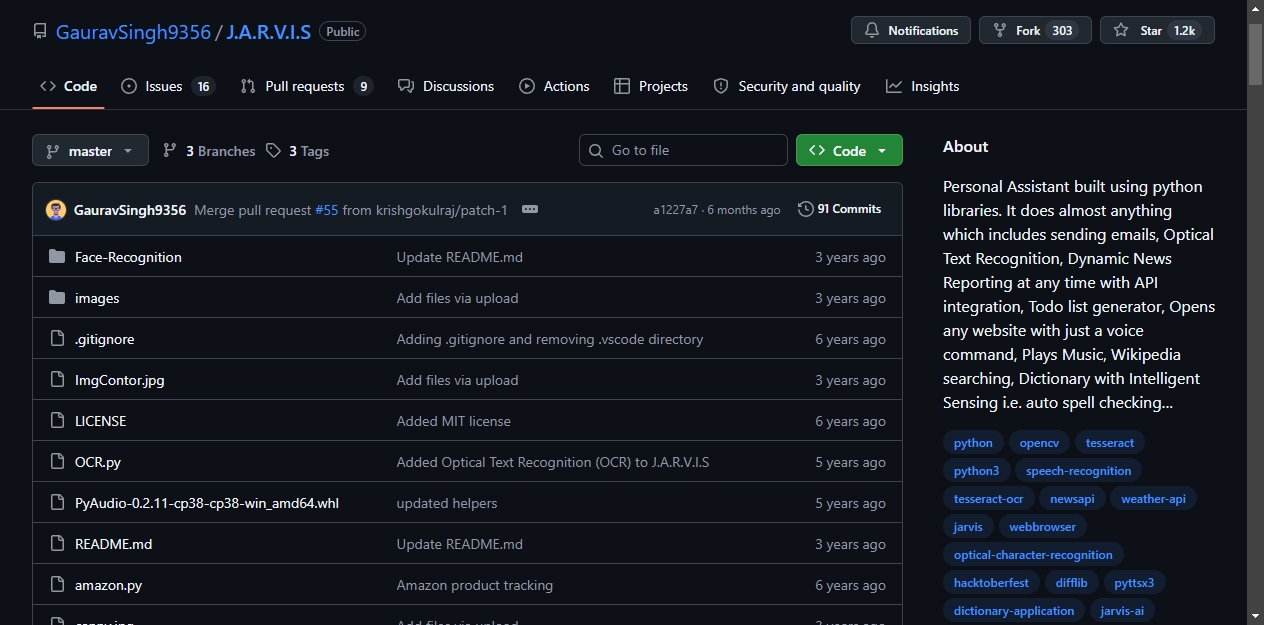Select the tesseract-ocr topic tag
Screen dimensions: 1264x625
click(988, 499)
